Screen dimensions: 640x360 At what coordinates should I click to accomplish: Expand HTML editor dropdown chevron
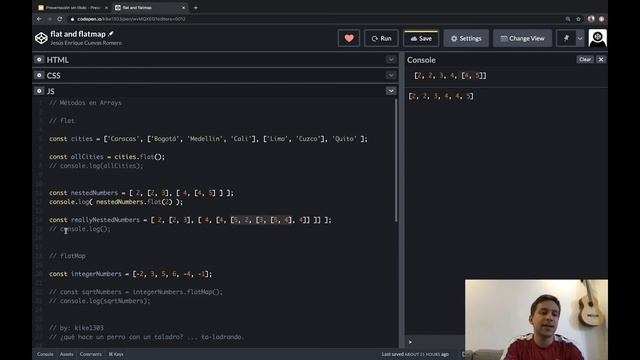click(x=391, y=60)
